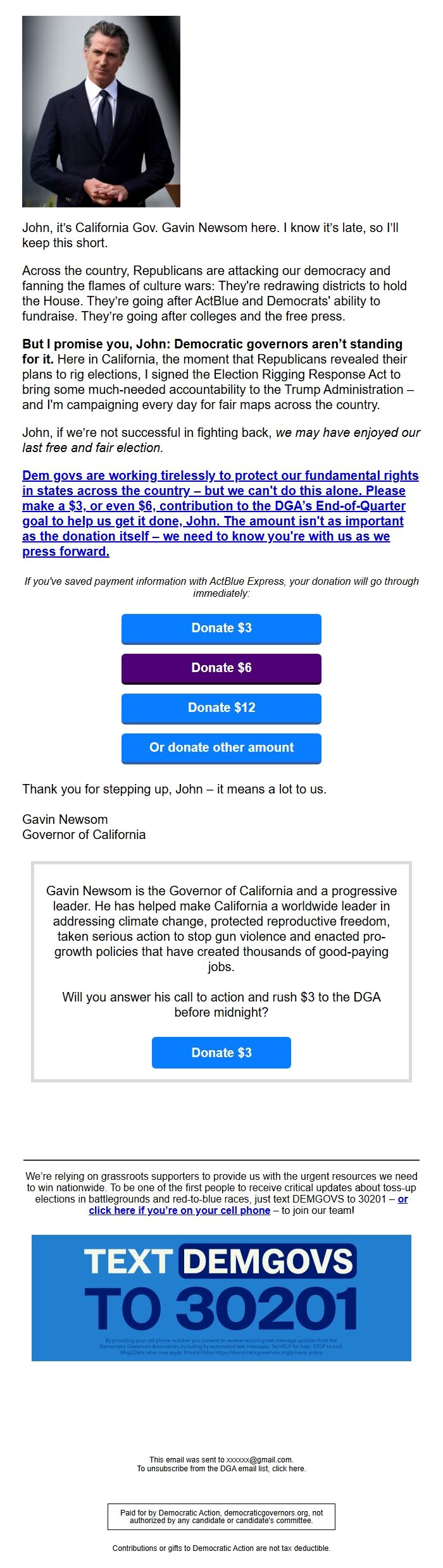Click the xxxxxx@gmail.com email address
The height and width of the screenshot is (1568, 443).
click(x=259, y=1459)
